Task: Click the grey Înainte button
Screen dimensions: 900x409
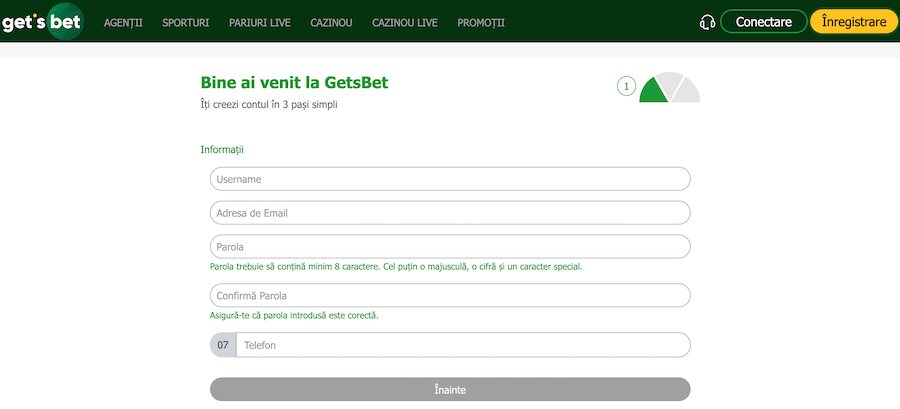Action: click(450, 389)
